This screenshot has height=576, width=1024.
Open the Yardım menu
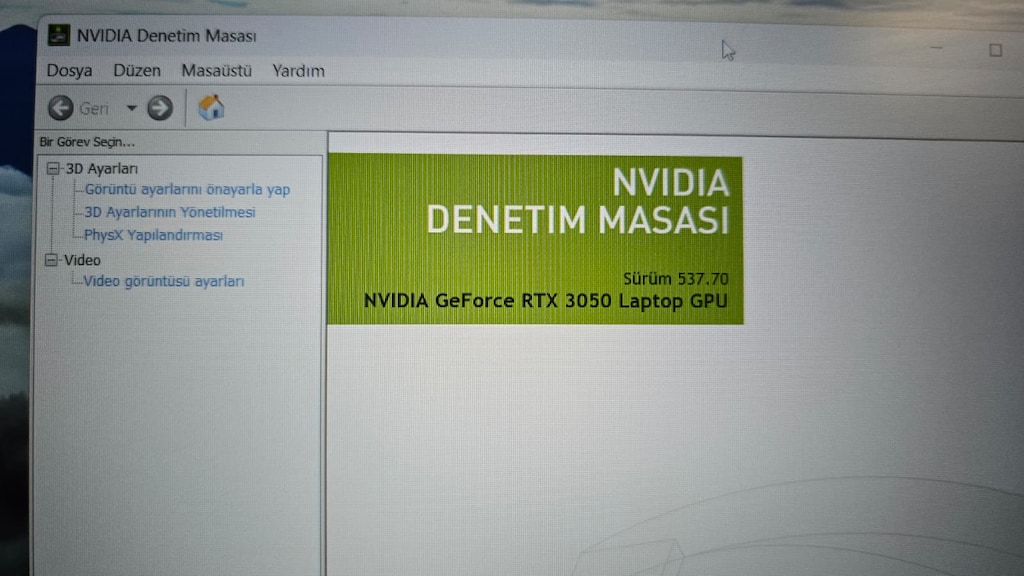click(x=298, y=71)
